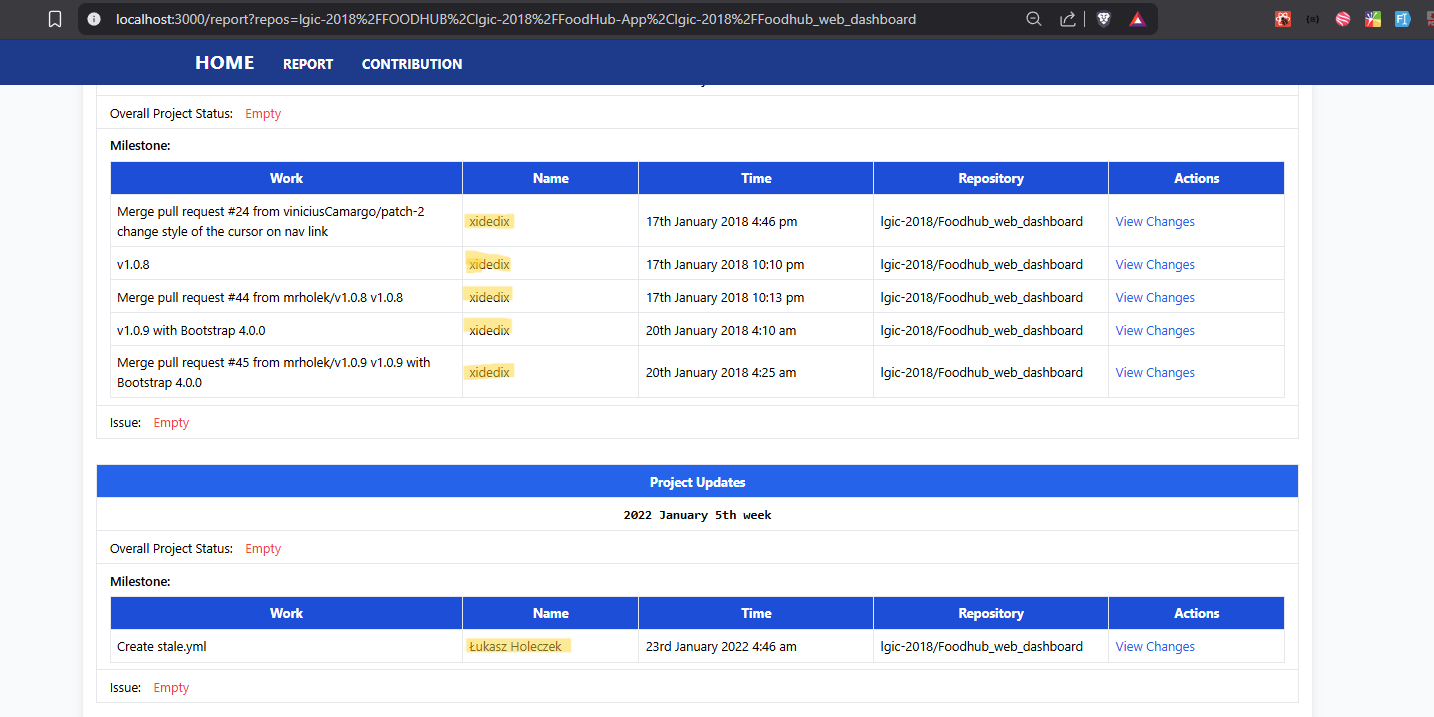Click Empty beside Issue in 2022 section

[x=171, y=688]
